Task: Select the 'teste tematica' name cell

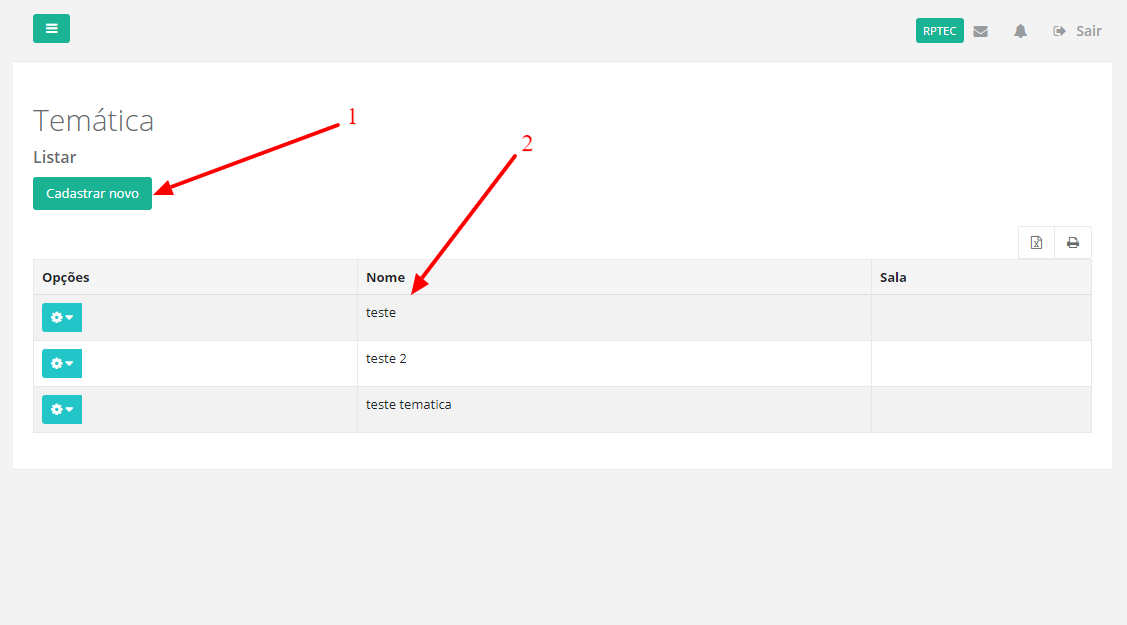Action: pyautogui.click(x=408, y=405)
